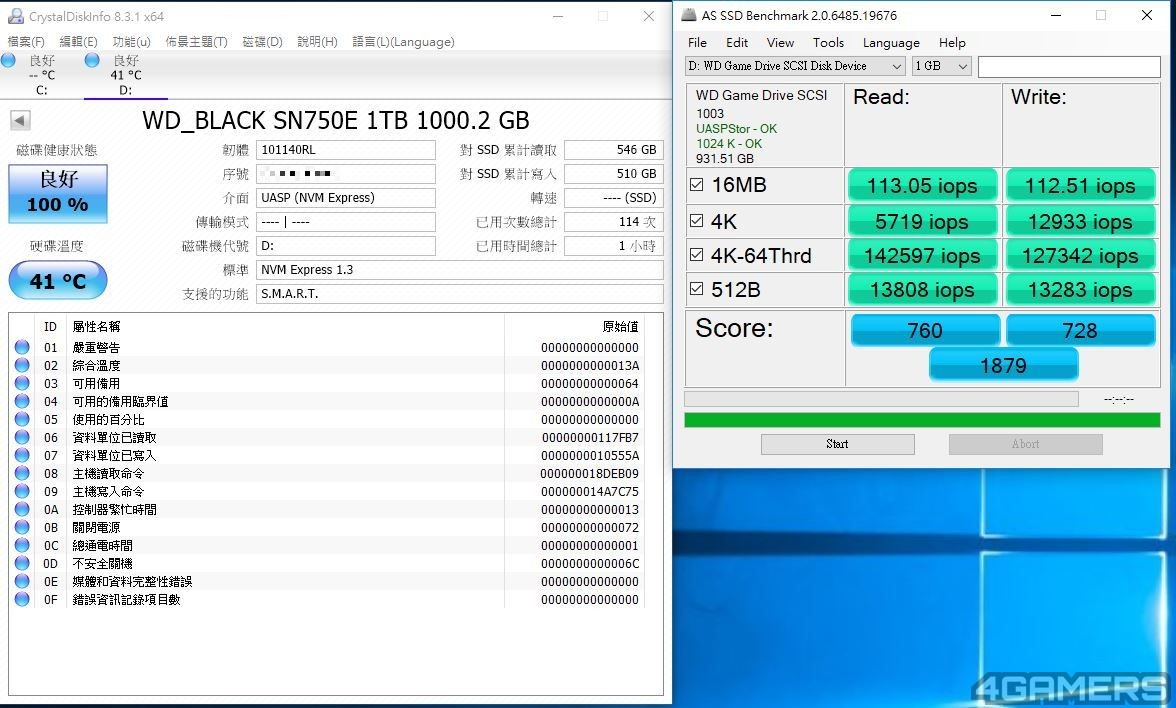Open the 1 GB test size dropdown
Viewport: 1176px width, 708px height.
click(x=941, y=66)
